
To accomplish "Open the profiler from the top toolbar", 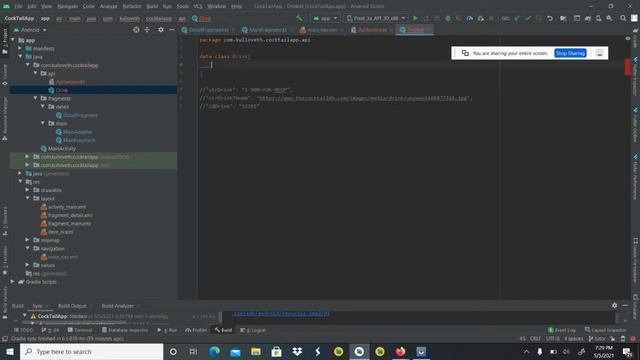I will point(470,18).
